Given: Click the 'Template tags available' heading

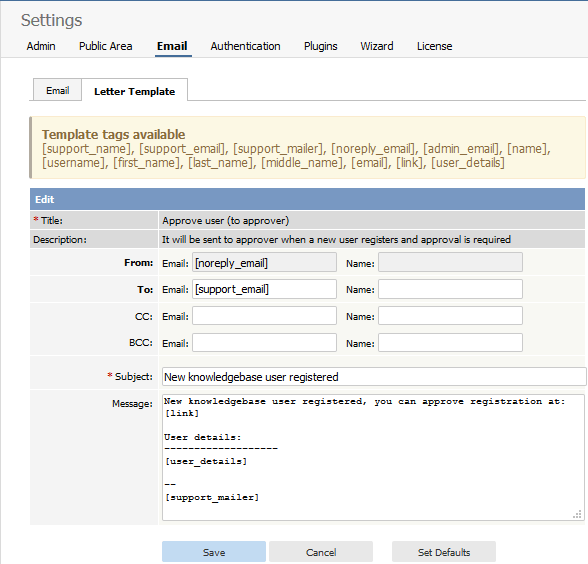Looking at the screenshot, I should tap(113, 134).
